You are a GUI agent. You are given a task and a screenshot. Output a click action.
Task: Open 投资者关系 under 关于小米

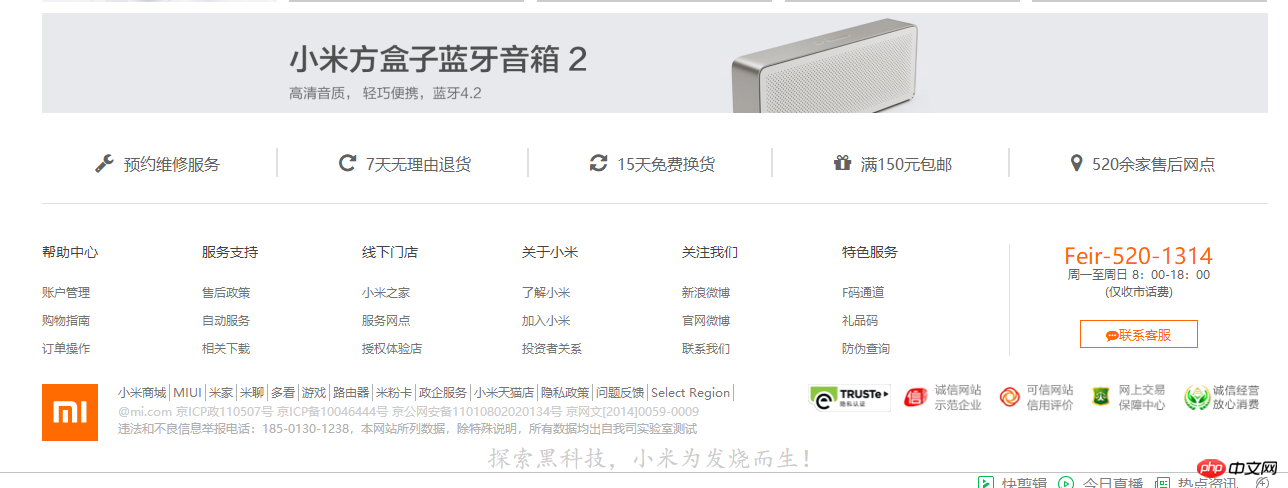(x=552, y=348)
